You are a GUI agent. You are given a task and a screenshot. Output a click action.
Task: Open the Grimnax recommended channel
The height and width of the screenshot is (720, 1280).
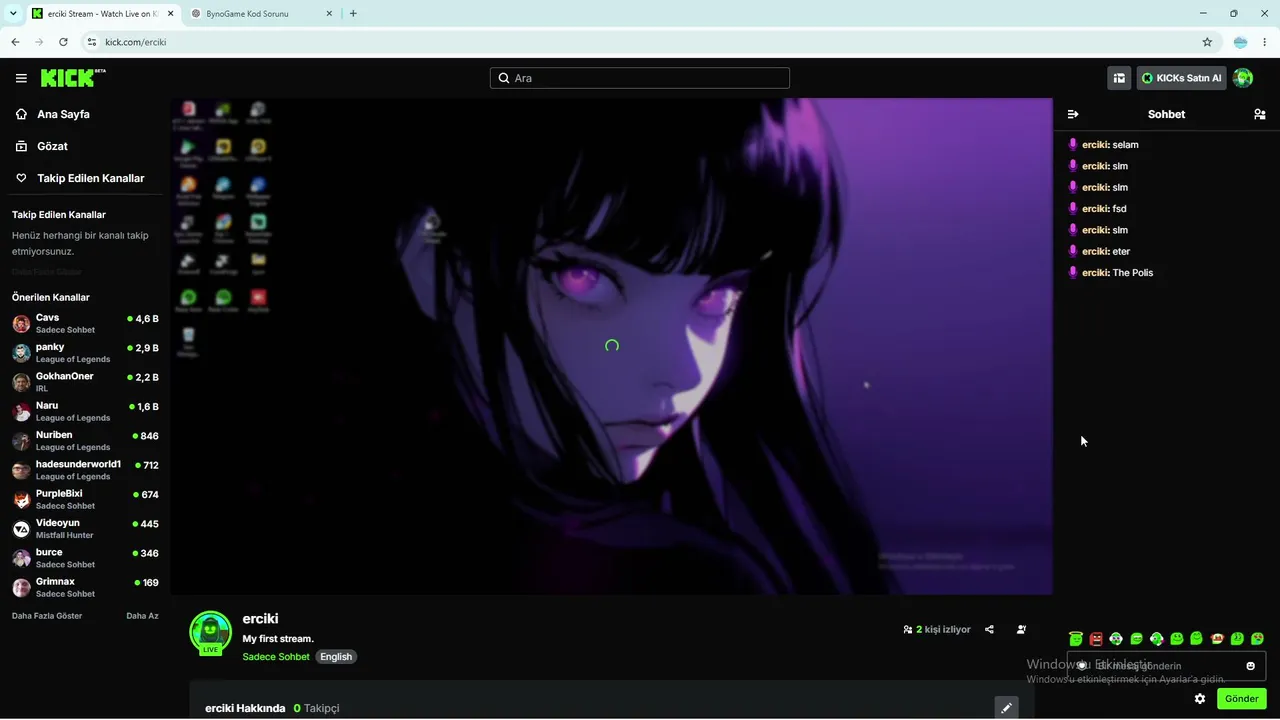point(85,587)
